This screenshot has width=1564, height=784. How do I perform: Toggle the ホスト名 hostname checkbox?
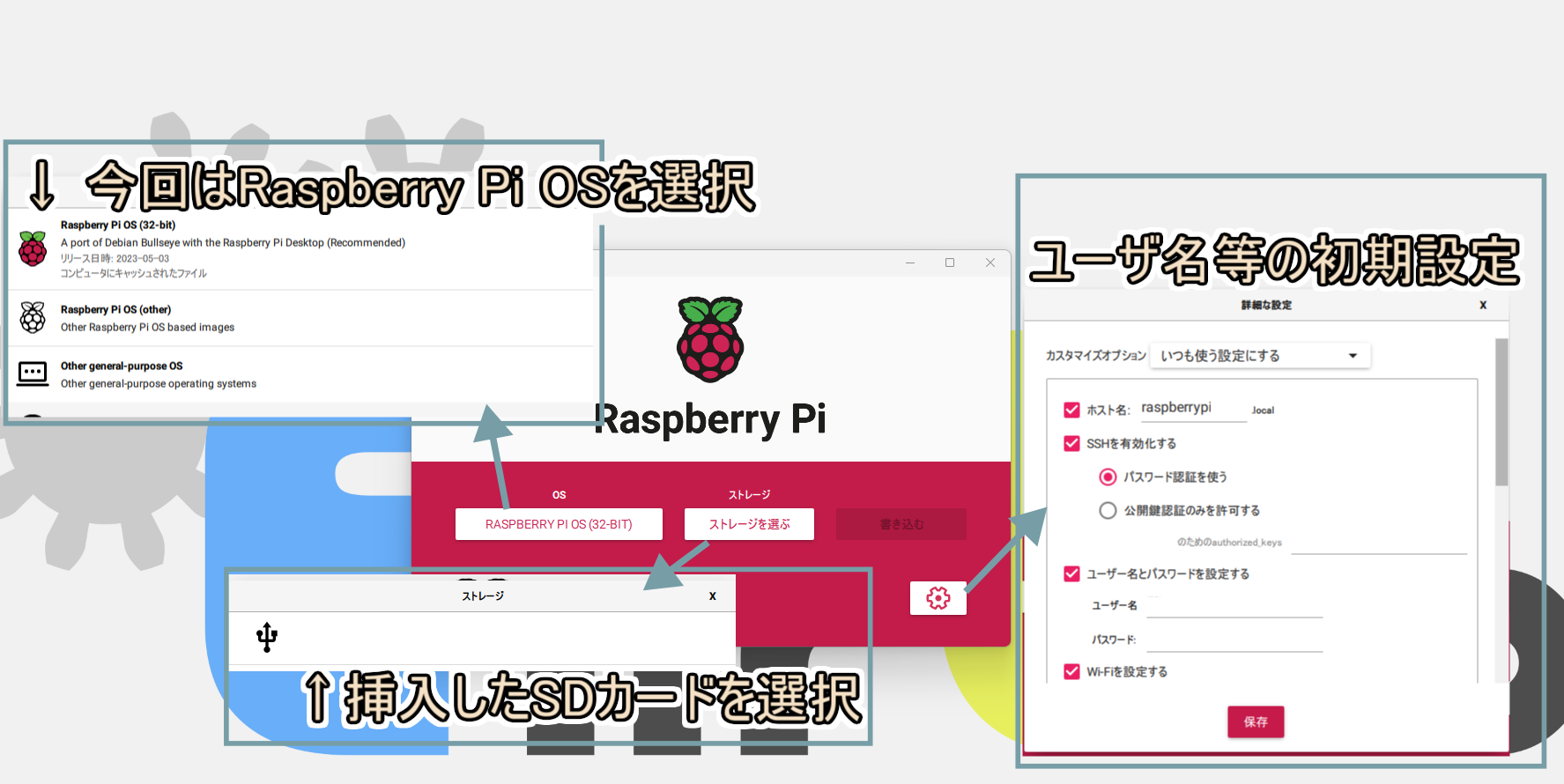pyautogui.click(x=1071, y=410)
